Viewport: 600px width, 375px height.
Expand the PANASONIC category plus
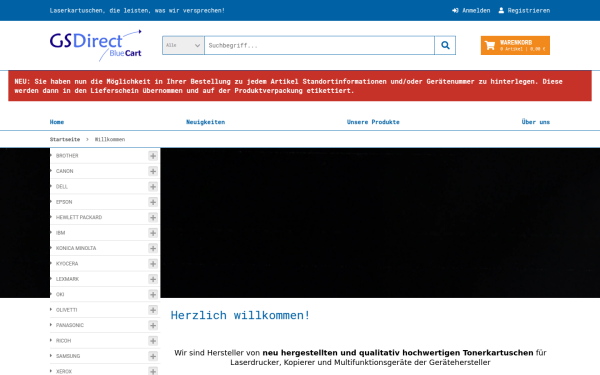click(153, 325)
